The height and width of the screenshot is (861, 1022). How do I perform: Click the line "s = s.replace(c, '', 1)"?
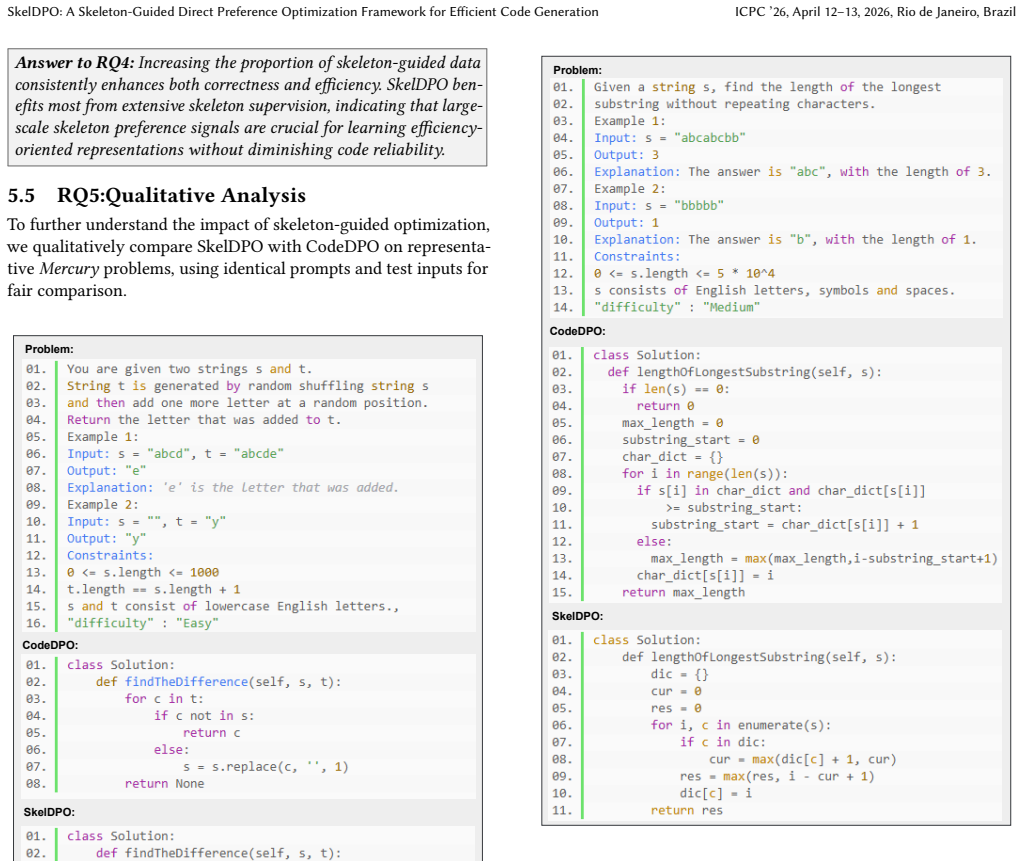tap(265, 766)
